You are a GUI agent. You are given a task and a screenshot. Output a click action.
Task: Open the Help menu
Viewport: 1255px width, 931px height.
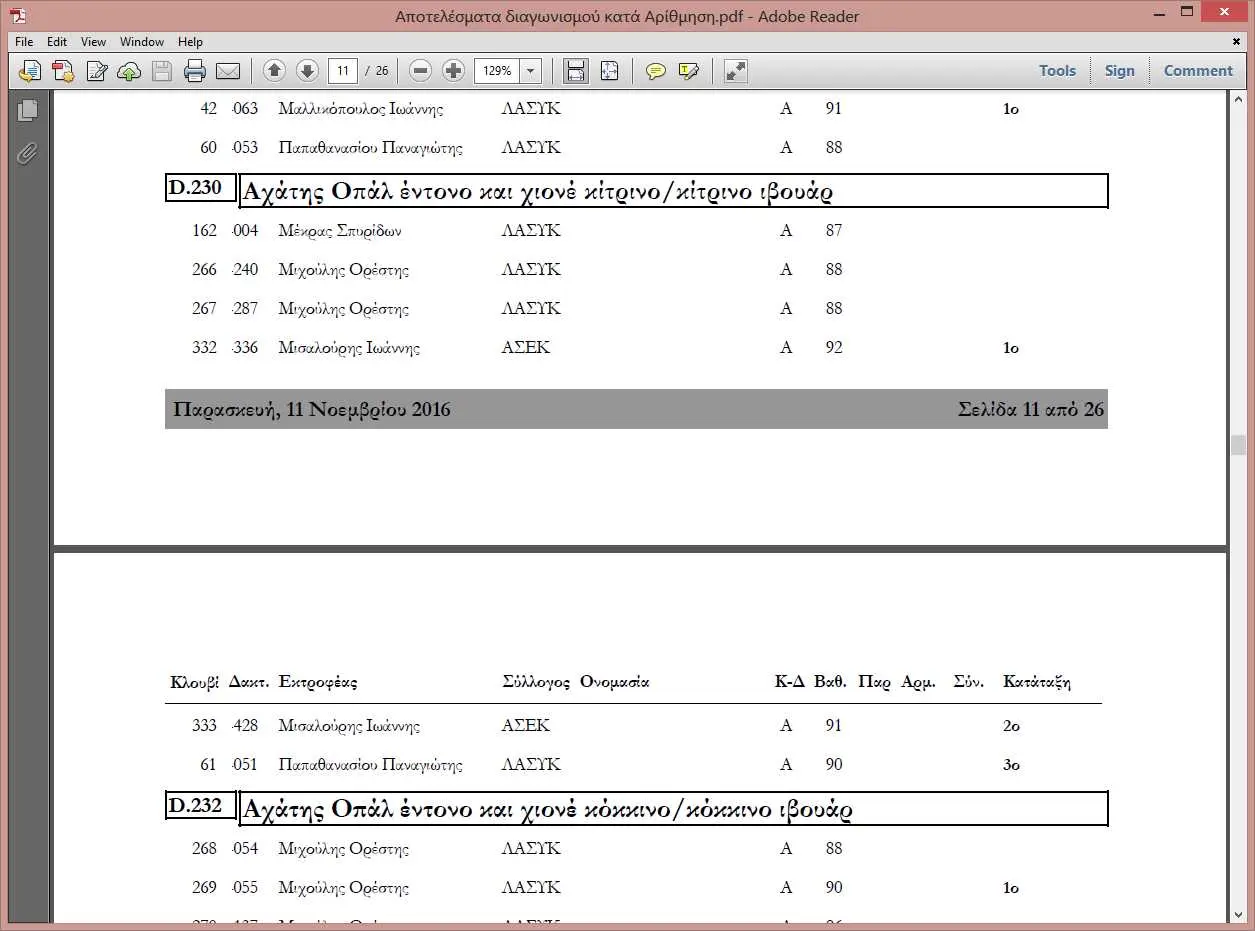[x=190, y=42]
